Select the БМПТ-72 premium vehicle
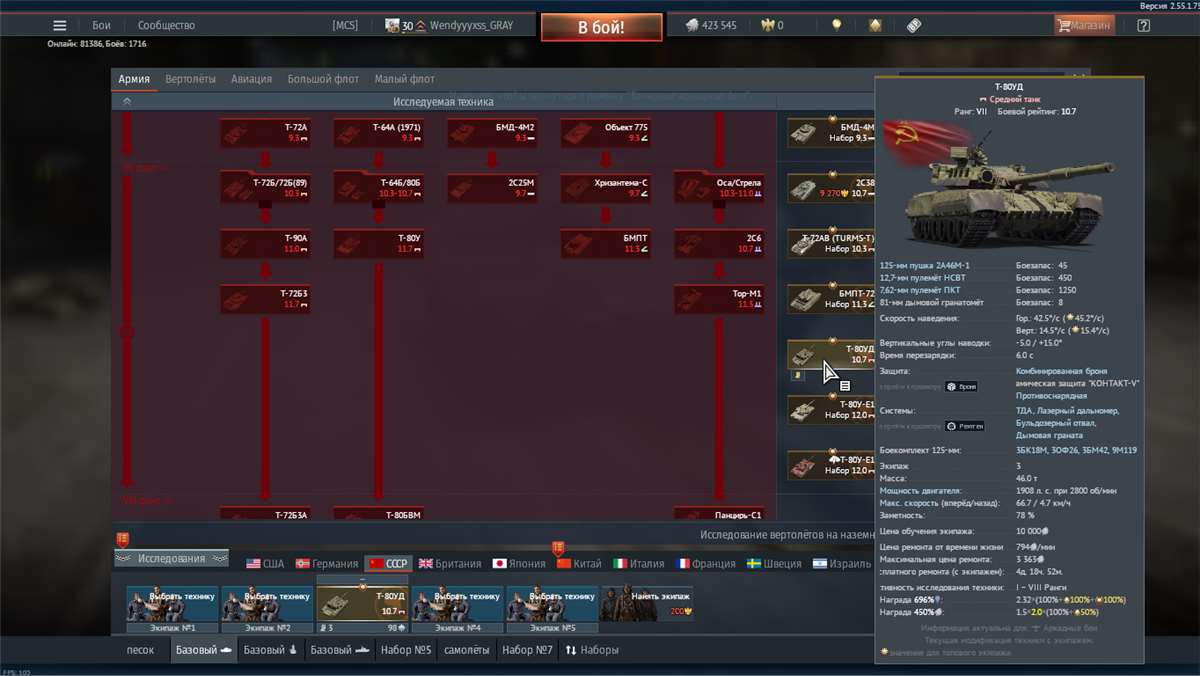This screenshot has width=1200, height=676. pos(831,299)
